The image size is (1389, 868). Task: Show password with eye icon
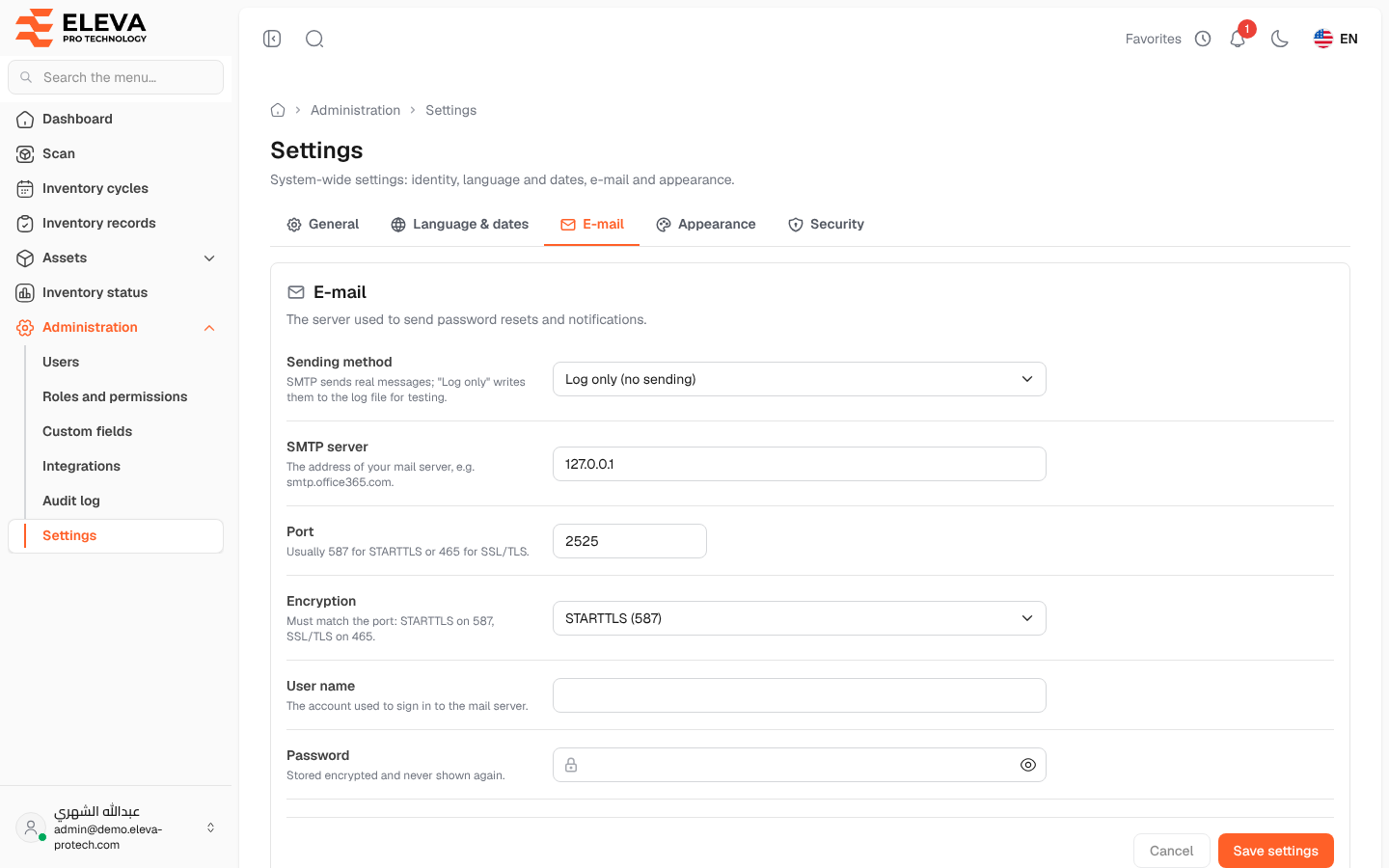coord(1028,765)
